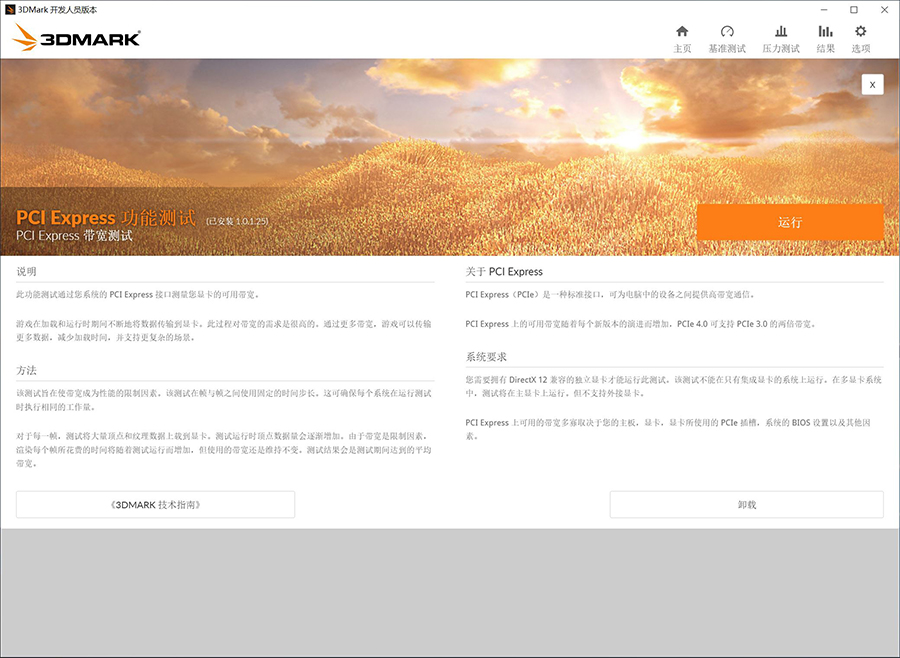Open the 基准测试 benchmarks gauge icon
Screen dimensions: 900x658
click(727, 32)
